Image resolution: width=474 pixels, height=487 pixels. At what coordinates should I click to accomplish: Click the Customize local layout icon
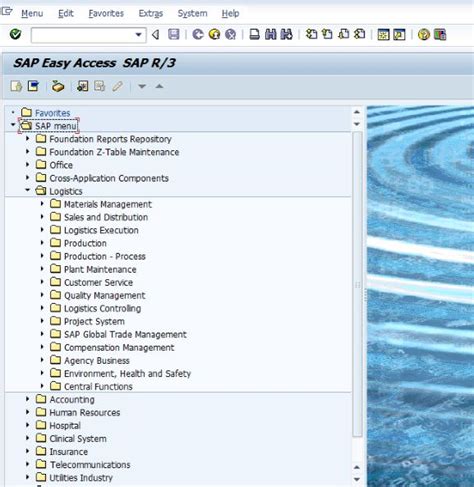[440, 34]
